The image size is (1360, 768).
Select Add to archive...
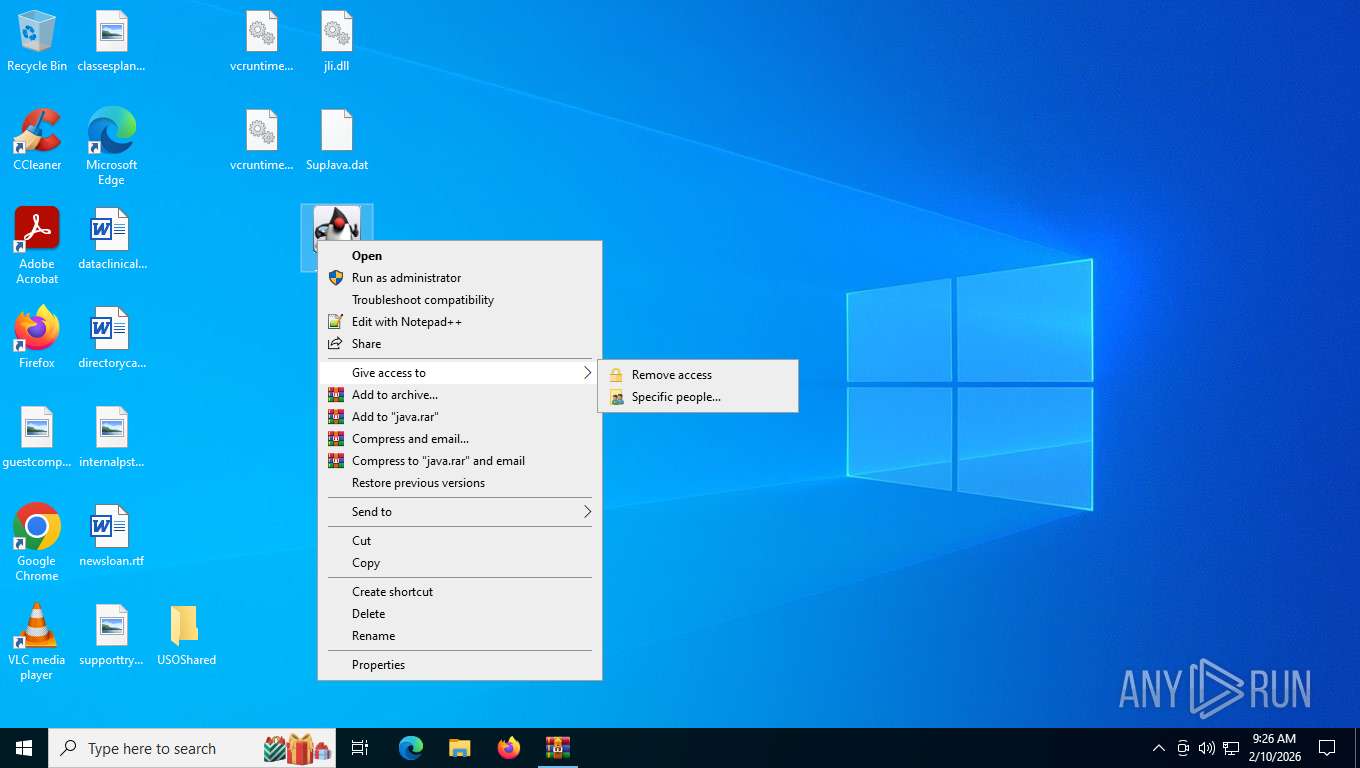coord(460,395)
